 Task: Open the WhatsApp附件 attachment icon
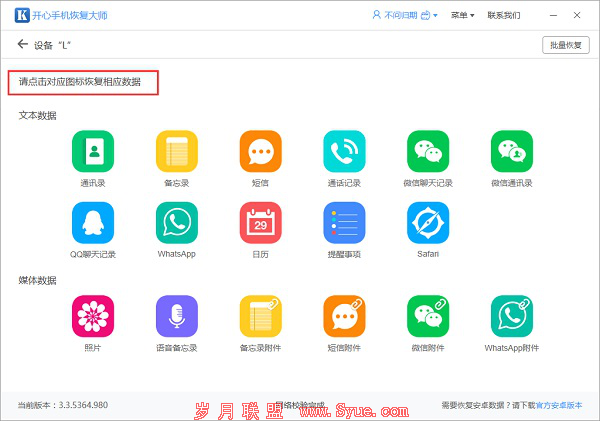tap(512, 316)
